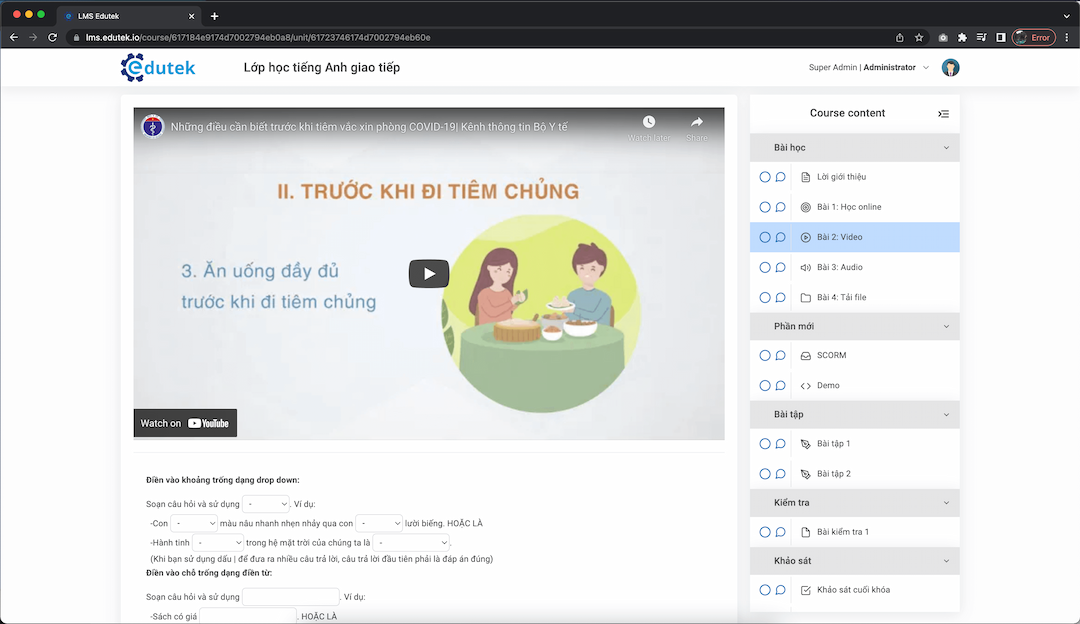Open the dropdown after '-Con' in the quiz
The width and height of the screenshot is (1080, 624).
pos(194,523)
